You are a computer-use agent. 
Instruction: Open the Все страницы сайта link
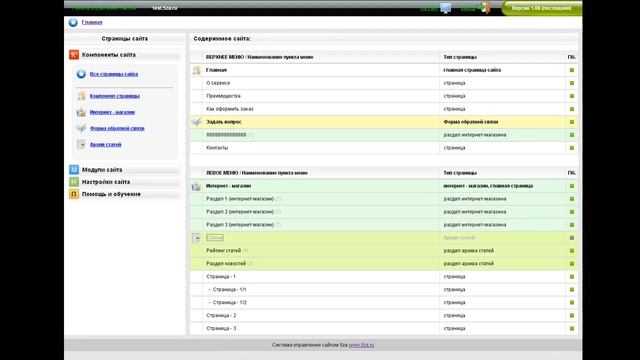coord(114,74)
